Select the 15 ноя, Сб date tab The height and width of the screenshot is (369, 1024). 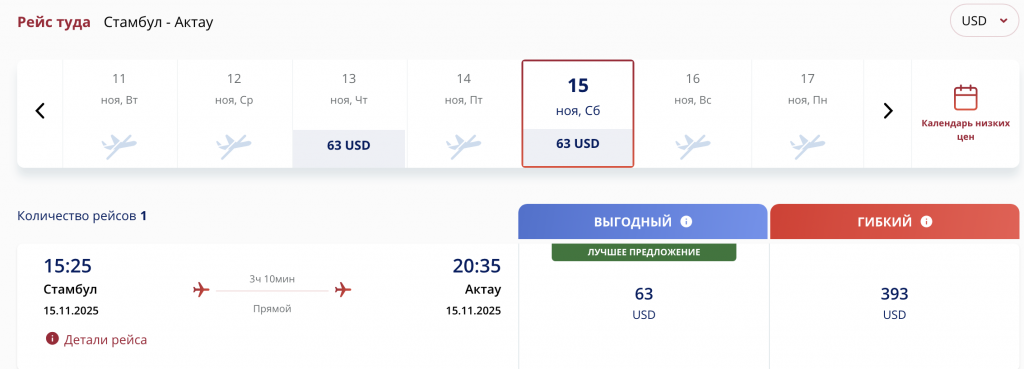click(578, 114)
